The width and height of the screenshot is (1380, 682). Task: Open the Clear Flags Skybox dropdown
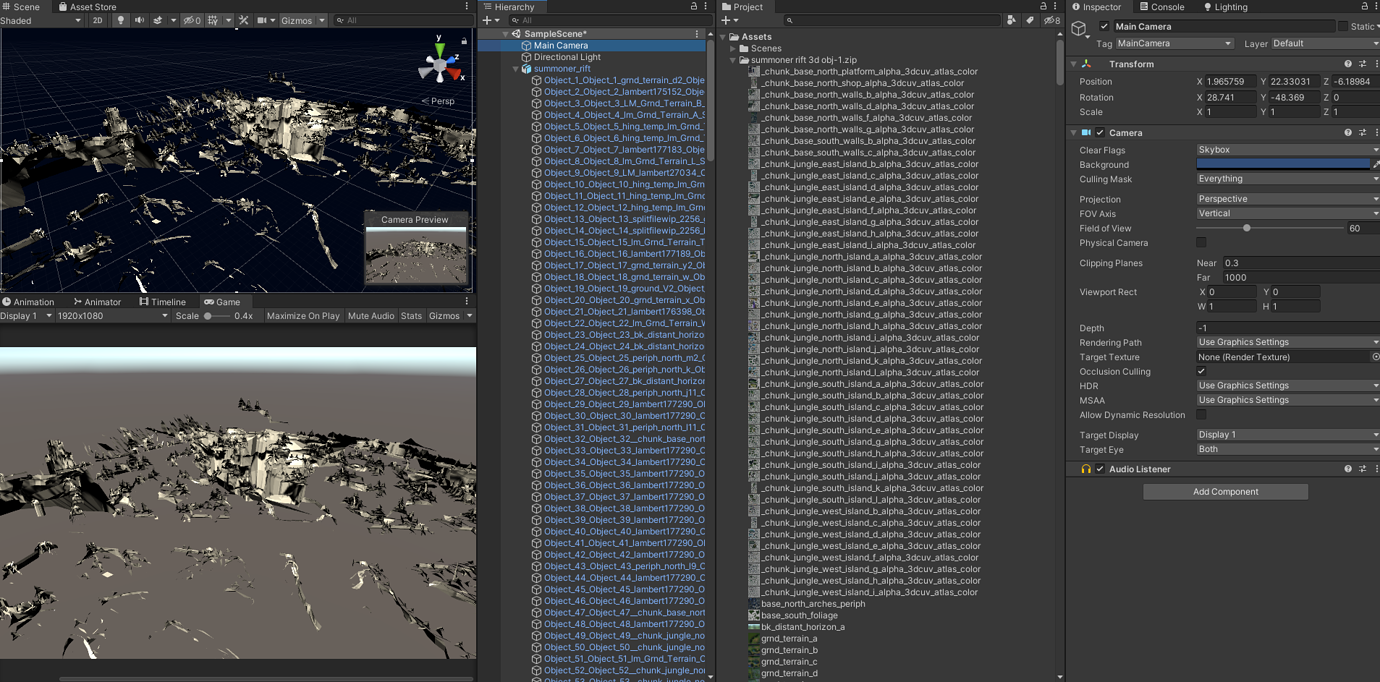1287,150
